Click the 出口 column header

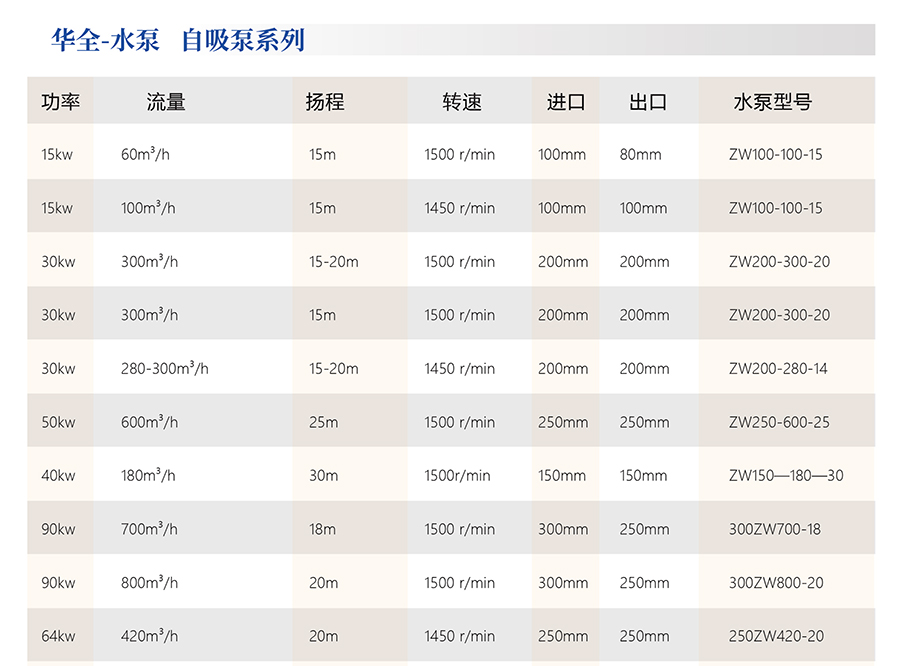pyautogui.click(x=647, y=102)
